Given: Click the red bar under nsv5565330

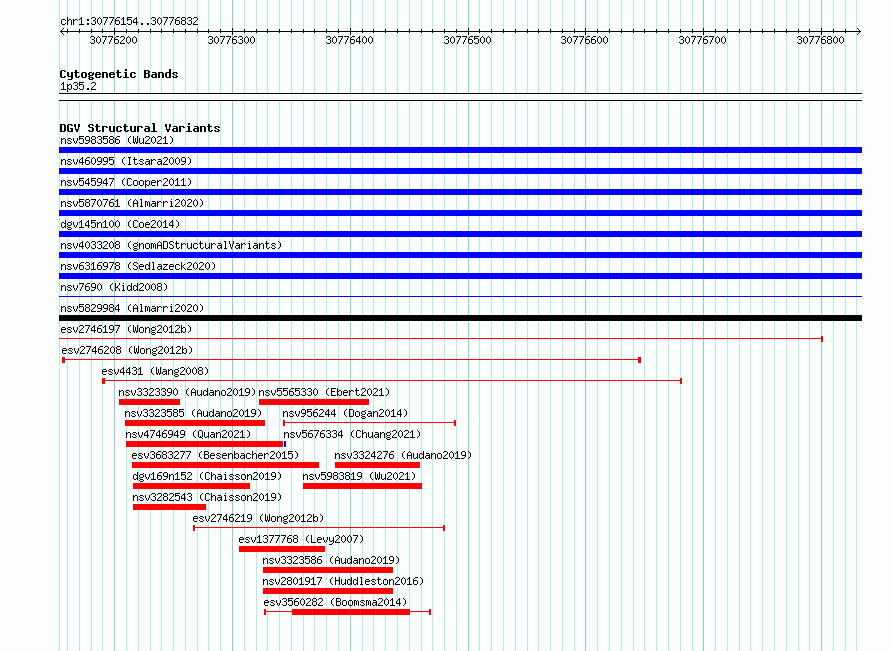Looking at the screenshot, I should pyautogui.click(x=314, y=402).
